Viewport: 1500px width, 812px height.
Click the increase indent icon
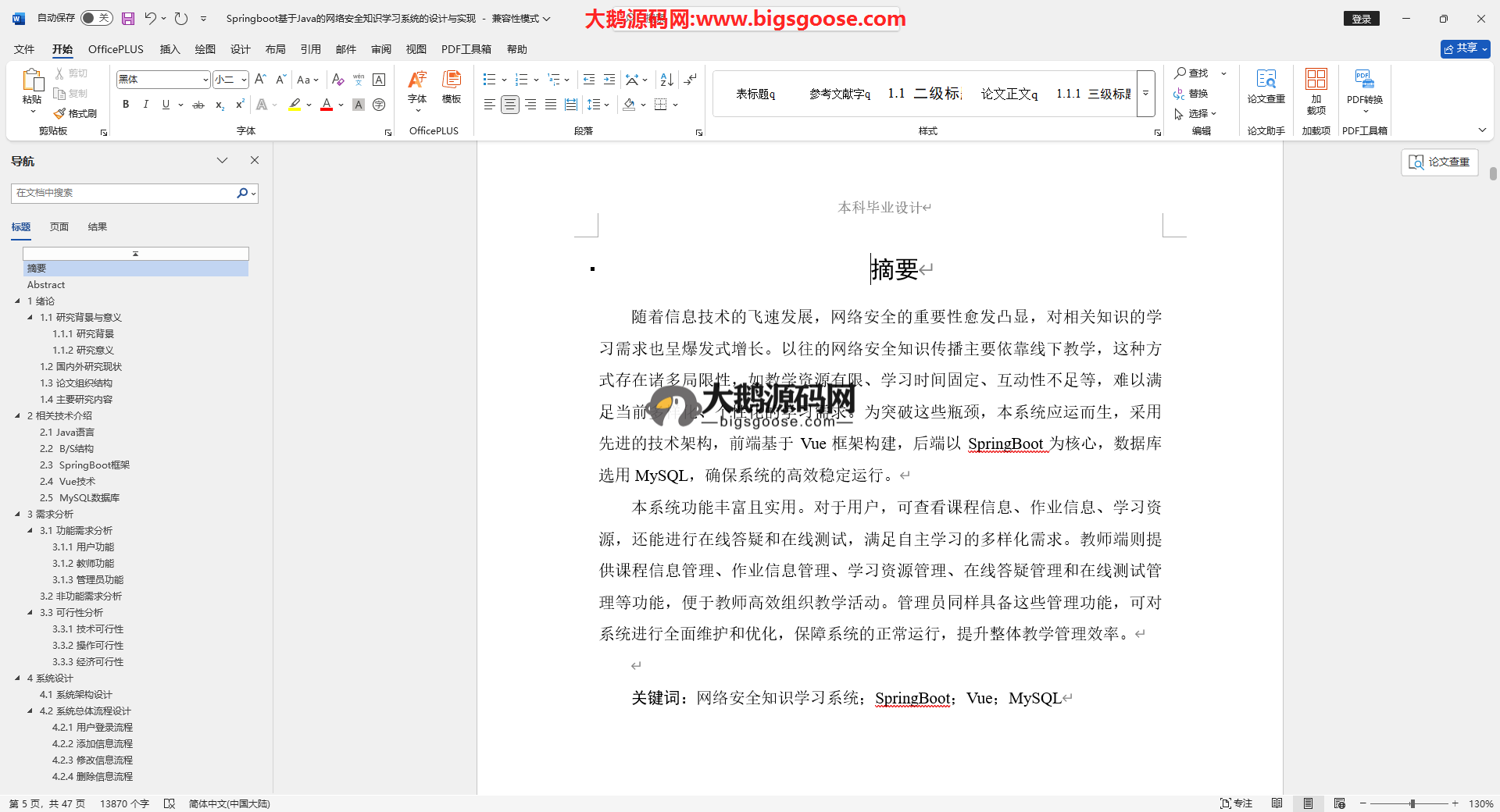point(609,80)
